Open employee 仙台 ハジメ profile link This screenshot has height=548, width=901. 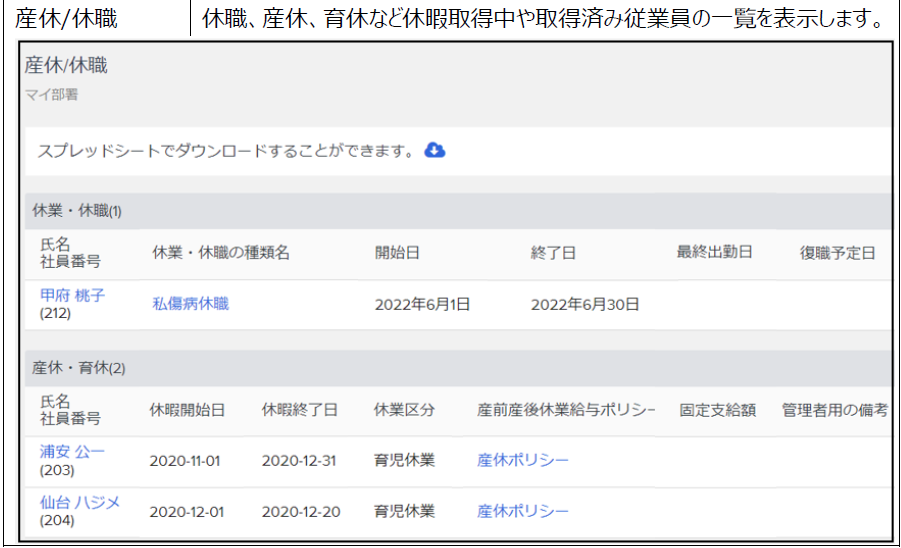tap(80, 502)
